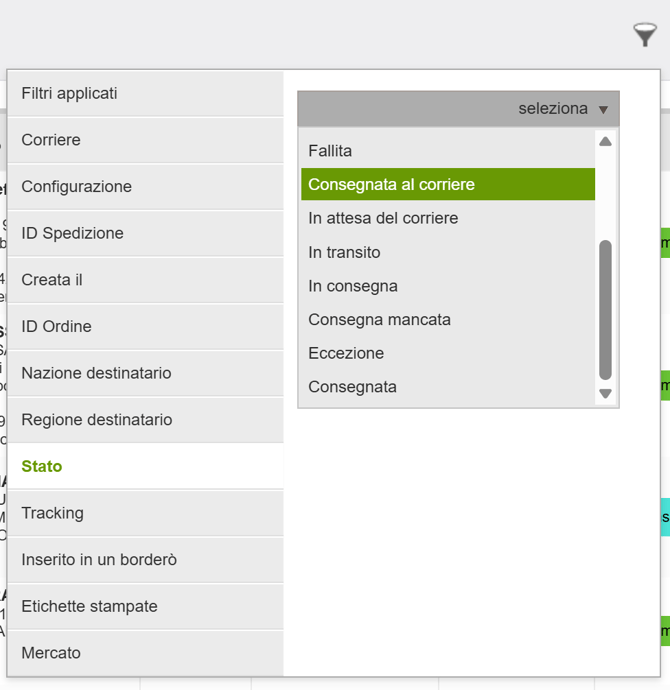
Task: Open the 'Mercato' filter category
Action: point(146,653)
